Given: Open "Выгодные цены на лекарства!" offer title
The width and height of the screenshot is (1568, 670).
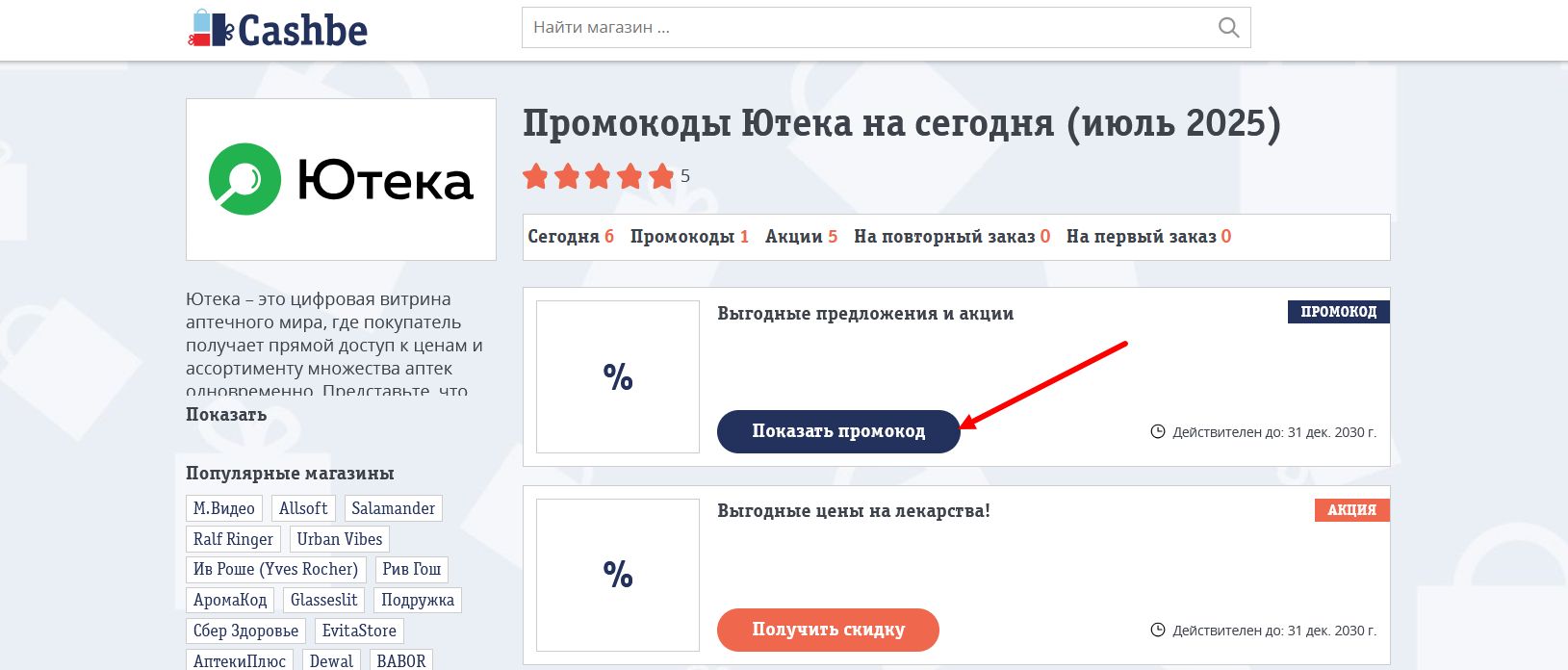Looking at the screenshot, I should point(854,511).
